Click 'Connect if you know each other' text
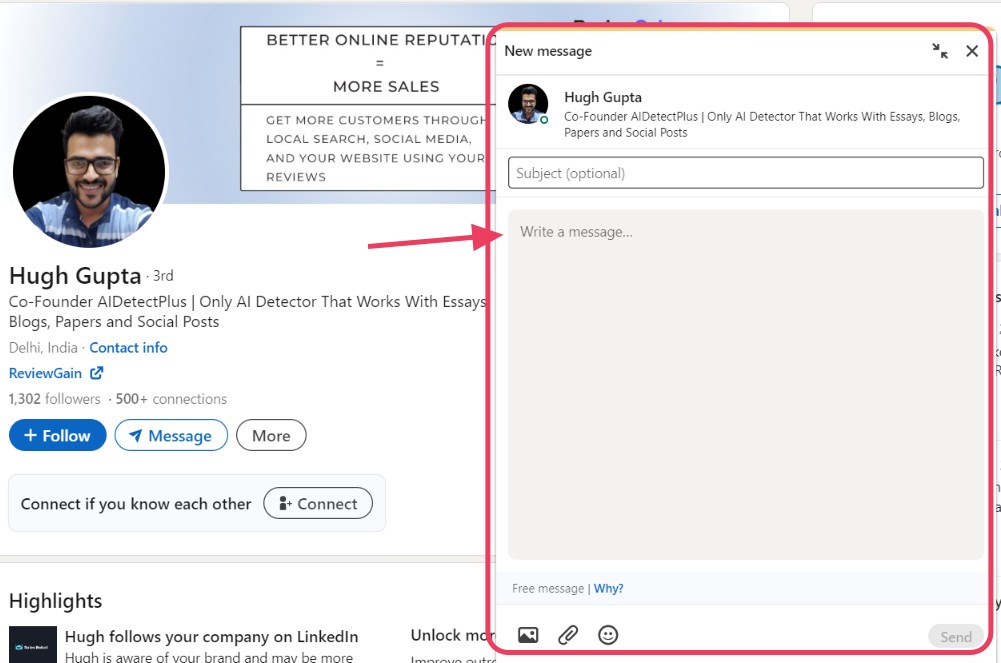The image size is (1001, 663). 136,503
